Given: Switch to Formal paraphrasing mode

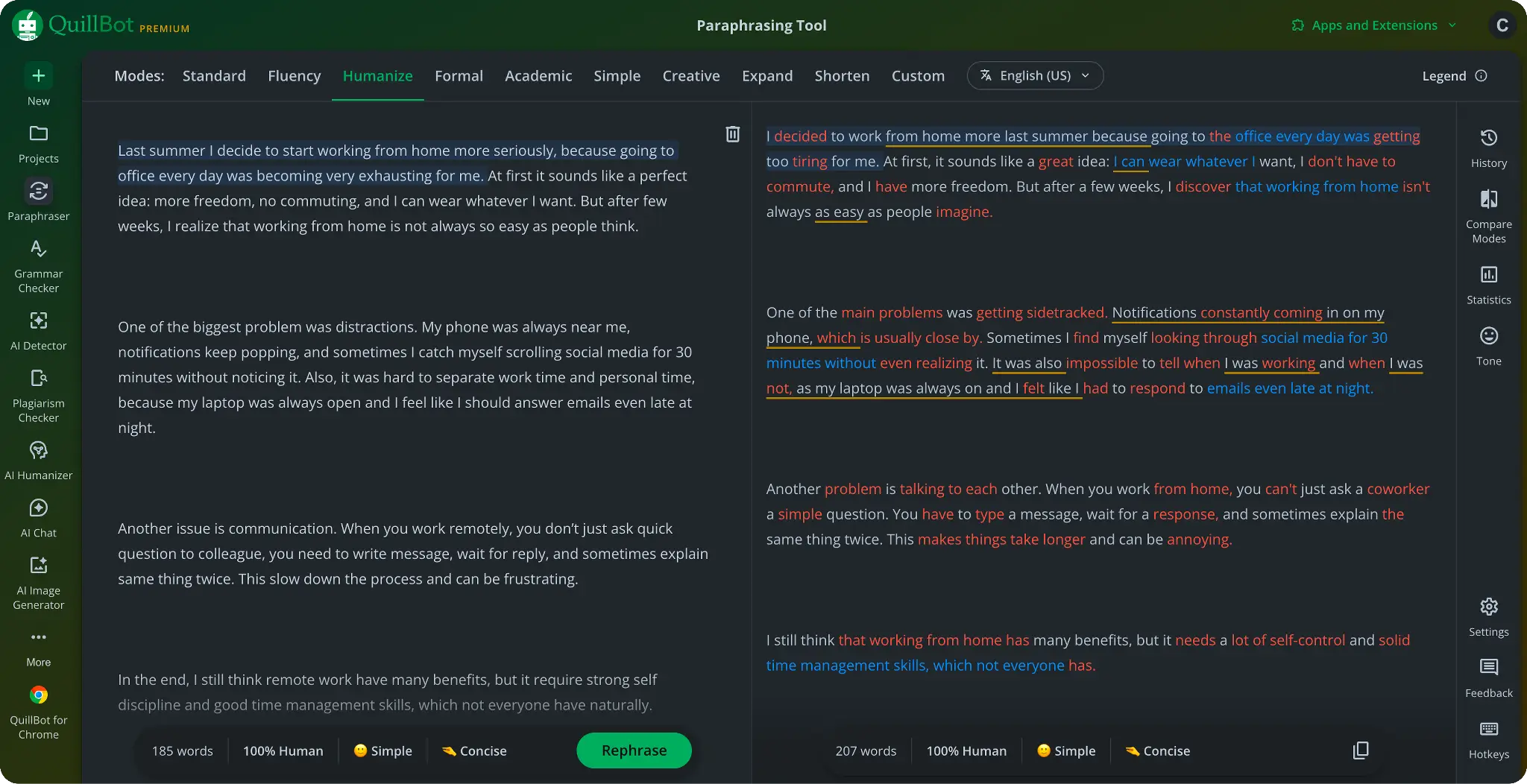Looking at the screenshot, I should click(x=459, y=75).
